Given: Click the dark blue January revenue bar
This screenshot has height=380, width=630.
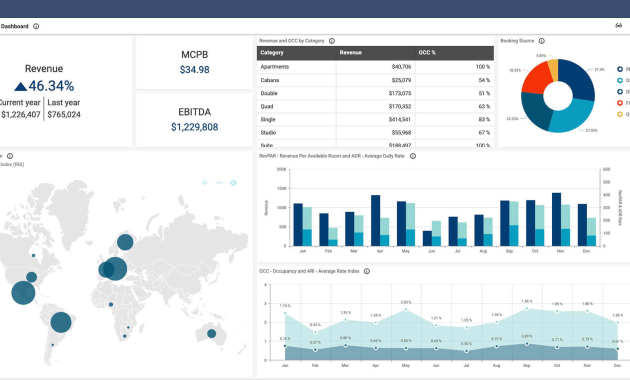Looking at the screenshot, I should [x=298, y=225].
